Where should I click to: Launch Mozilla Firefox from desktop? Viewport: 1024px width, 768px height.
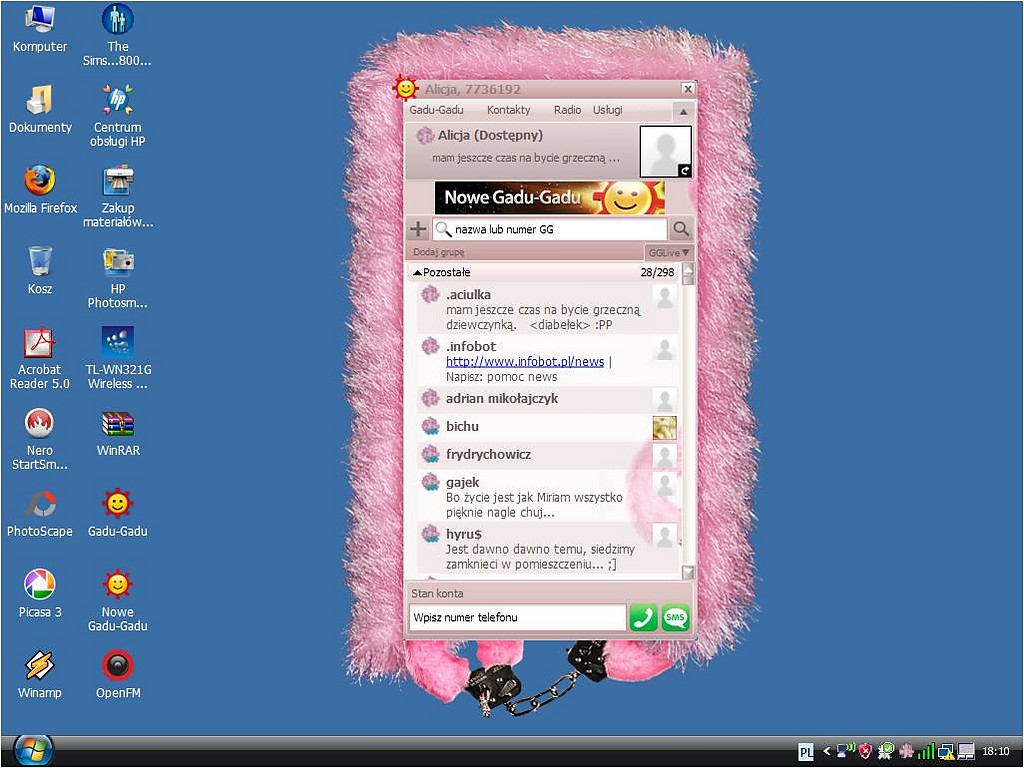pos(40,190)
